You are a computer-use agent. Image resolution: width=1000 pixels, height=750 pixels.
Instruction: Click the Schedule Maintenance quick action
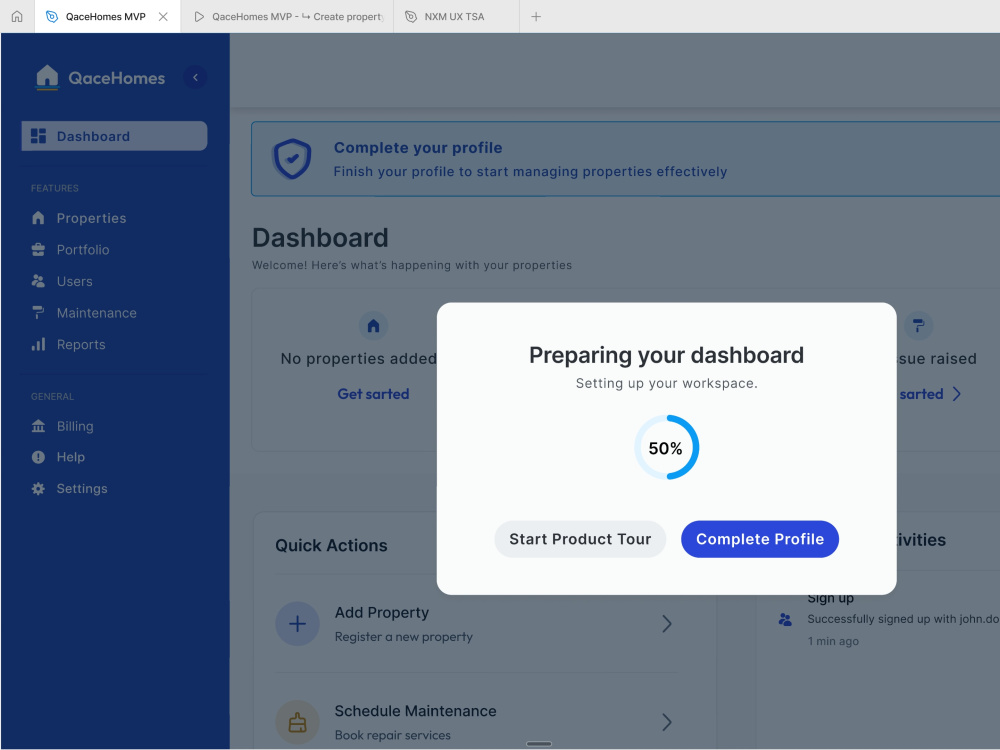[x=475, y=723]
